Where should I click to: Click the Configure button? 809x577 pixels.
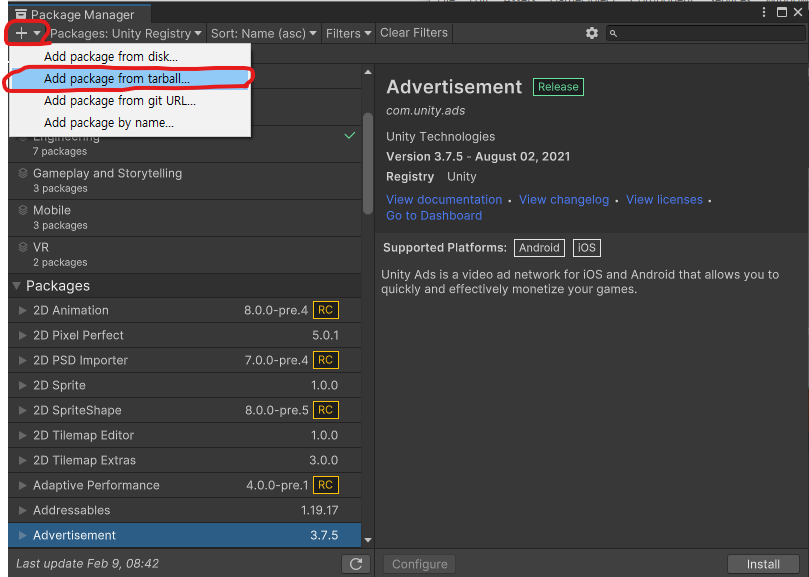(419, 564)
